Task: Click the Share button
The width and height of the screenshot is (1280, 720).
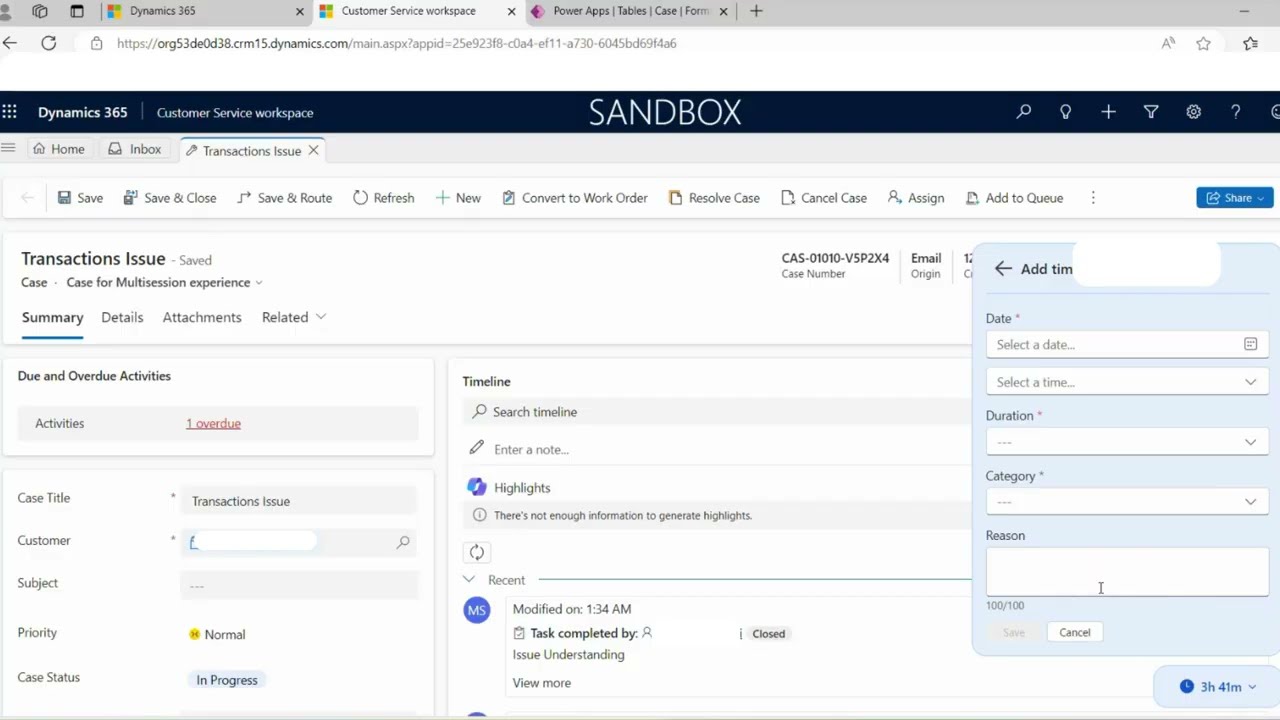Action: pos(1234,198)
